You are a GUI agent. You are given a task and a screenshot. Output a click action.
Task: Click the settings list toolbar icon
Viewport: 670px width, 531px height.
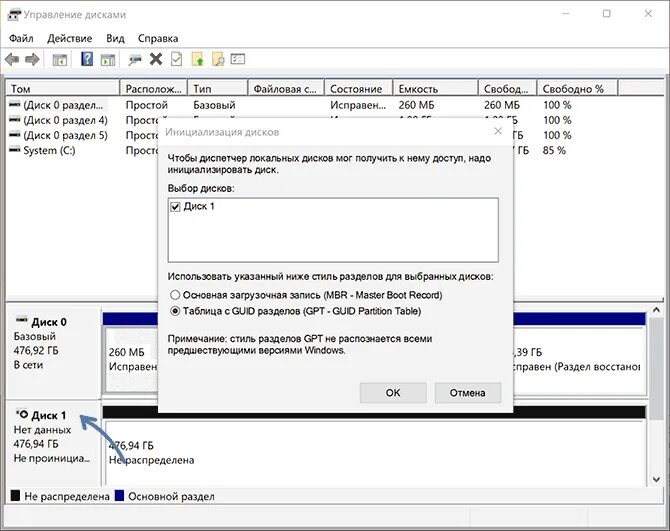(238, 59)
